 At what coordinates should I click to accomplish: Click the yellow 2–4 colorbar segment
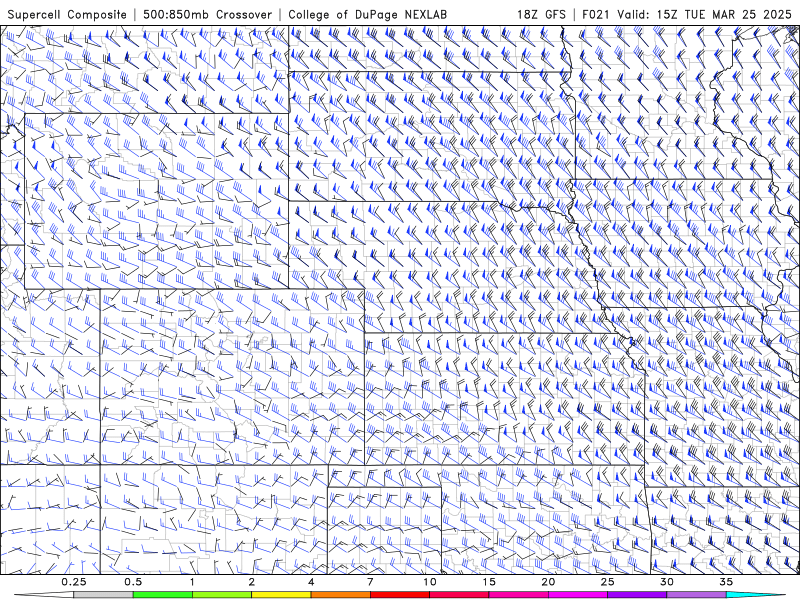click(x=281, y=595)
